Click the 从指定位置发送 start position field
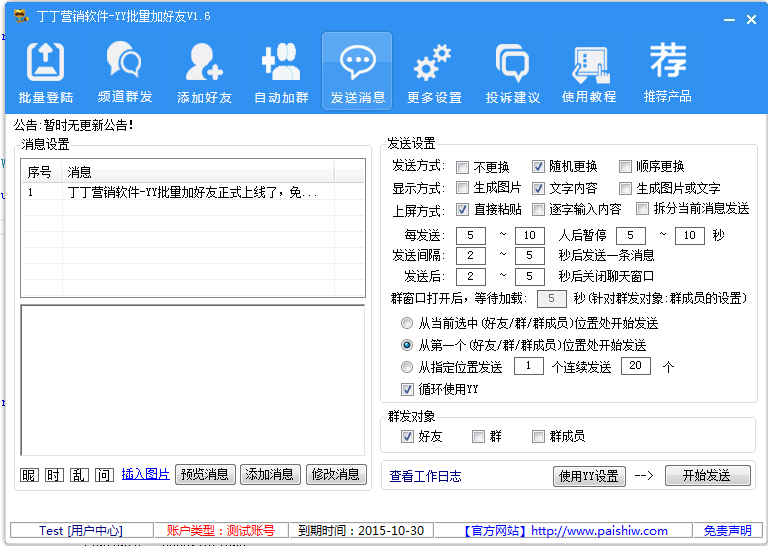 [528, 366]
